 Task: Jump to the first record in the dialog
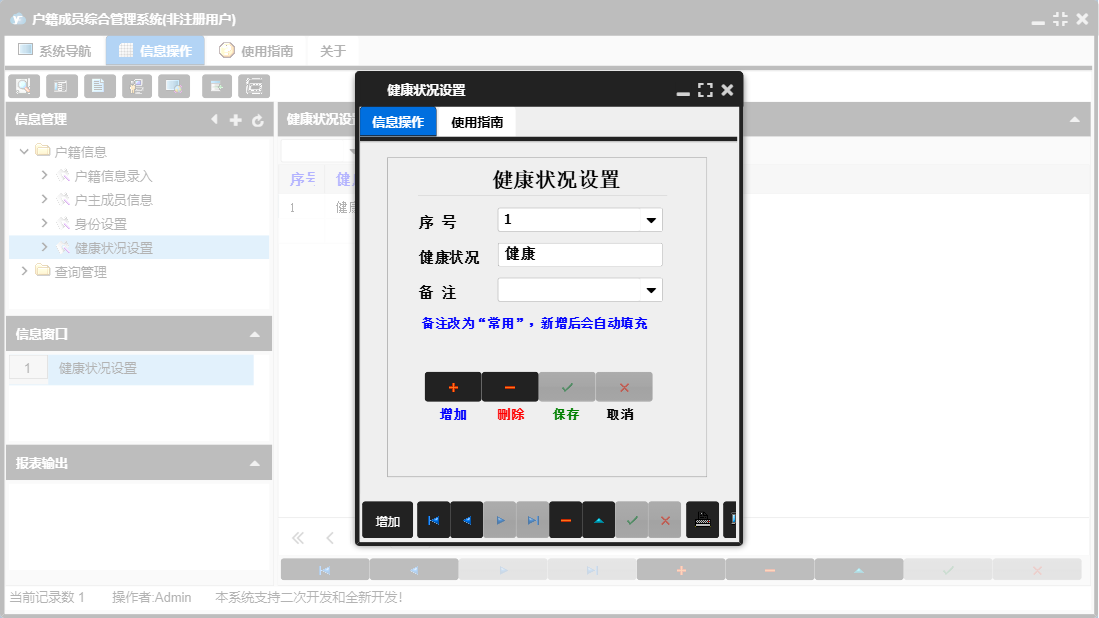pyautogui.click(x=433, y=519)
